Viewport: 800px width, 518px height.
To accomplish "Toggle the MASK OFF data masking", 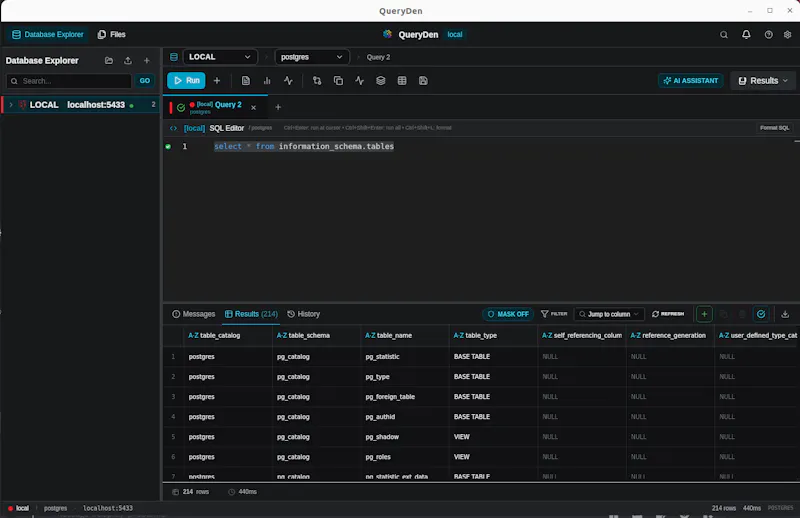I will pyautogui.click(x=508, y=314).
